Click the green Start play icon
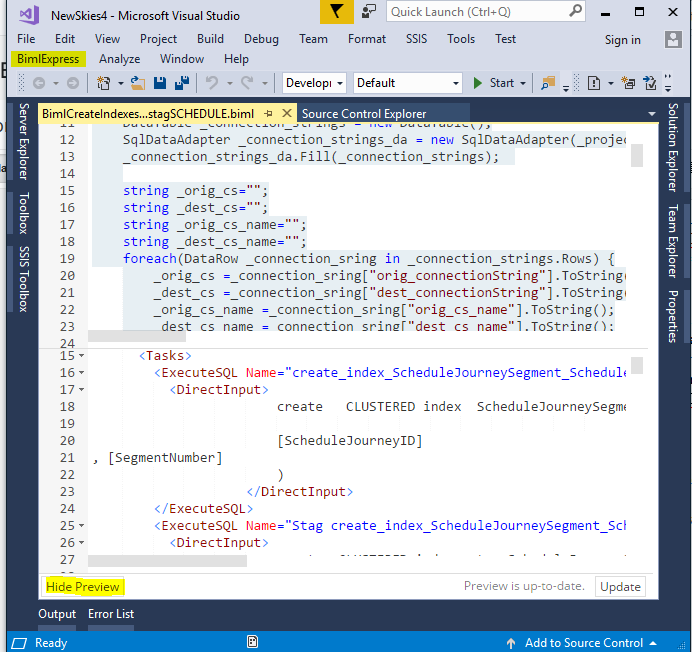 click(477, 83)
